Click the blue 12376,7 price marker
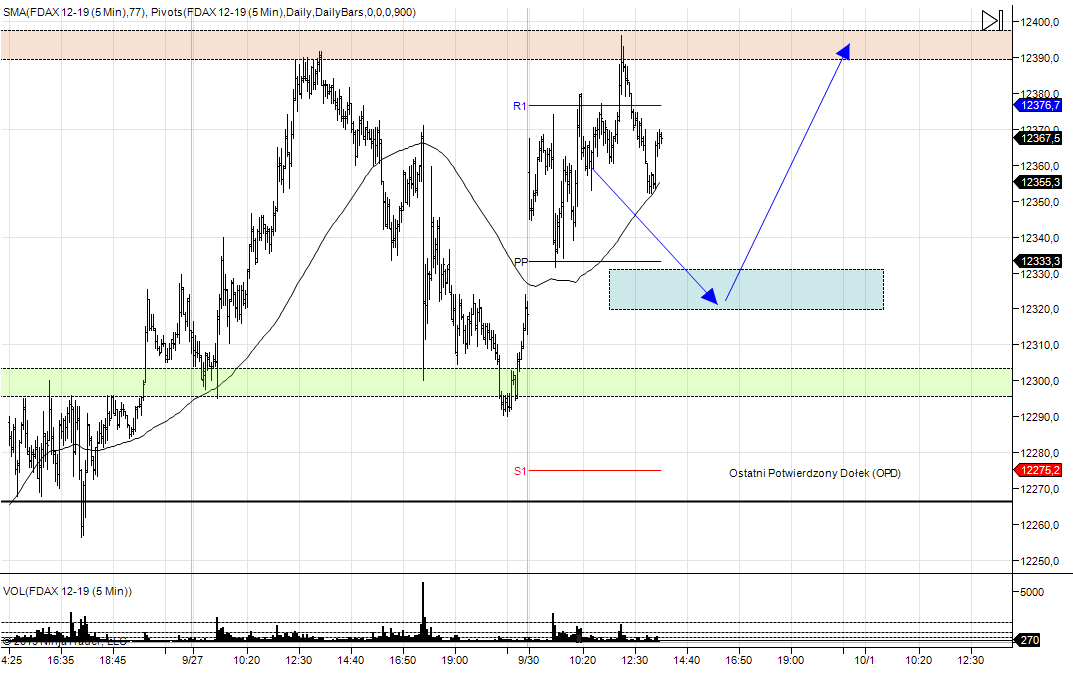The width and height of the screenshot is (1073, 674). [1042, 105]
